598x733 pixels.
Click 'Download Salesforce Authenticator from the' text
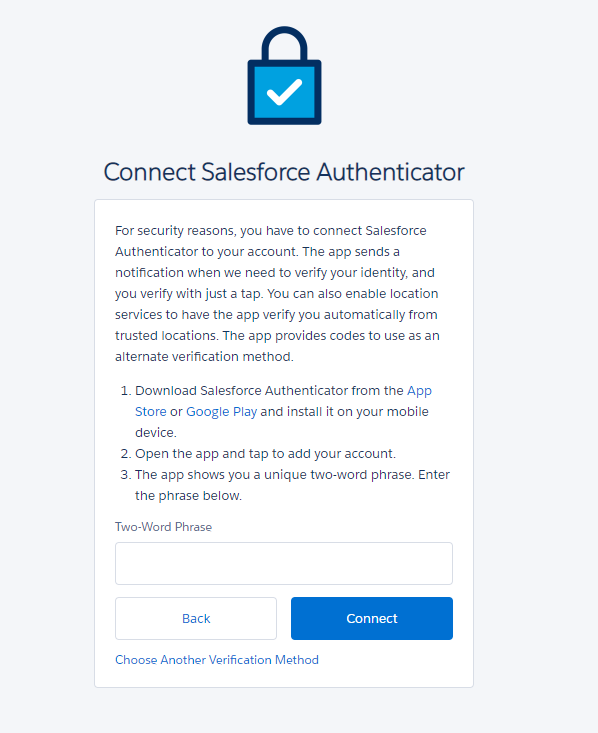(x=269, y=390)
